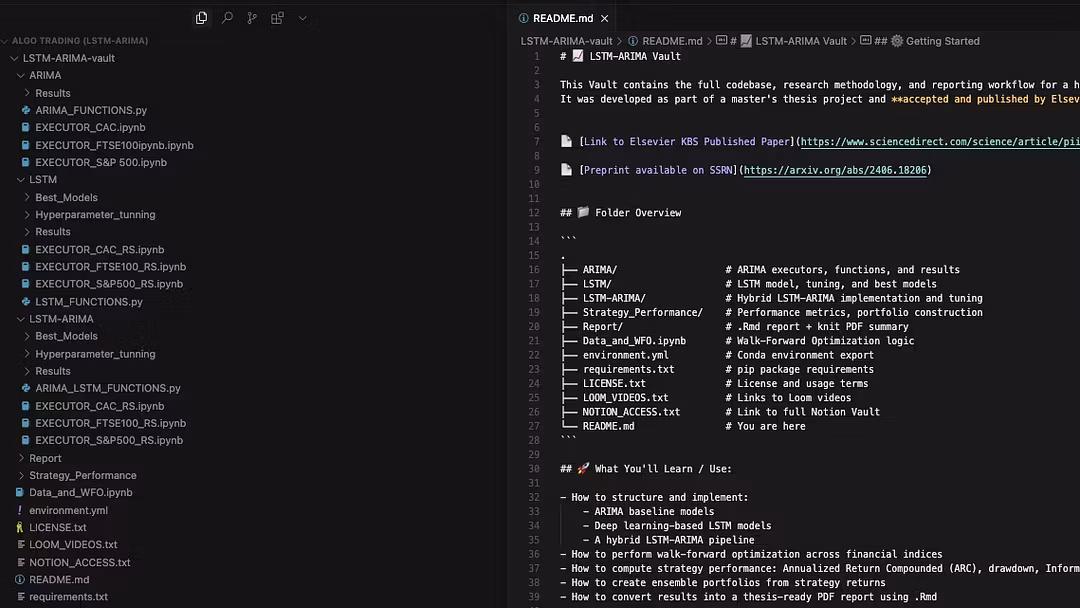The height and width of the screenshot is (608, 1080).
Task: Click 'Preprint available on SSRN' link text
Action: click(658, 170)
